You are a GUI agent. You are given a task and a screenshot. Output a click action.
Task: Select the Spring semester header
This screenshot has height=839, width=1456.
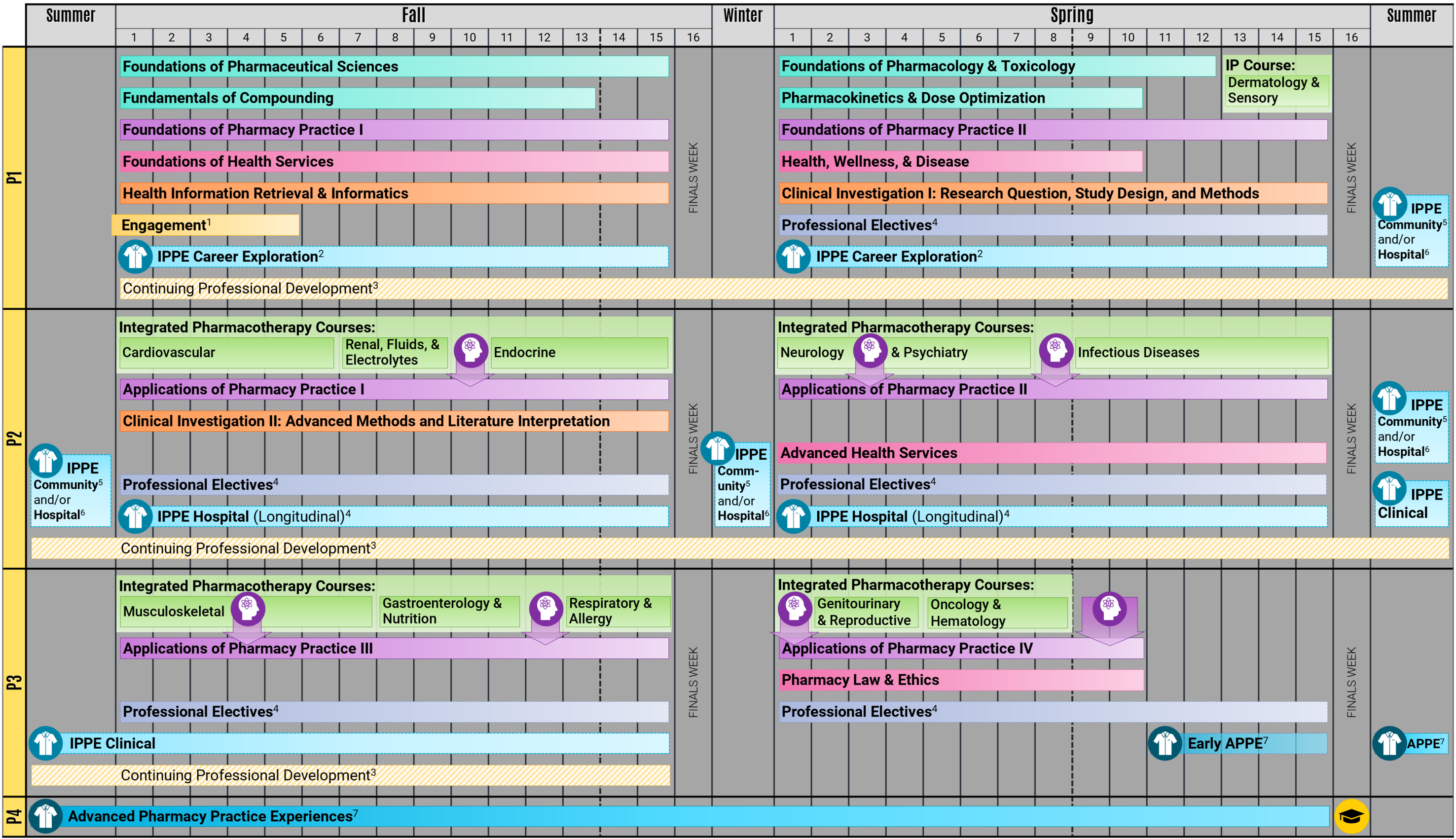click(x=1071, y=16)
